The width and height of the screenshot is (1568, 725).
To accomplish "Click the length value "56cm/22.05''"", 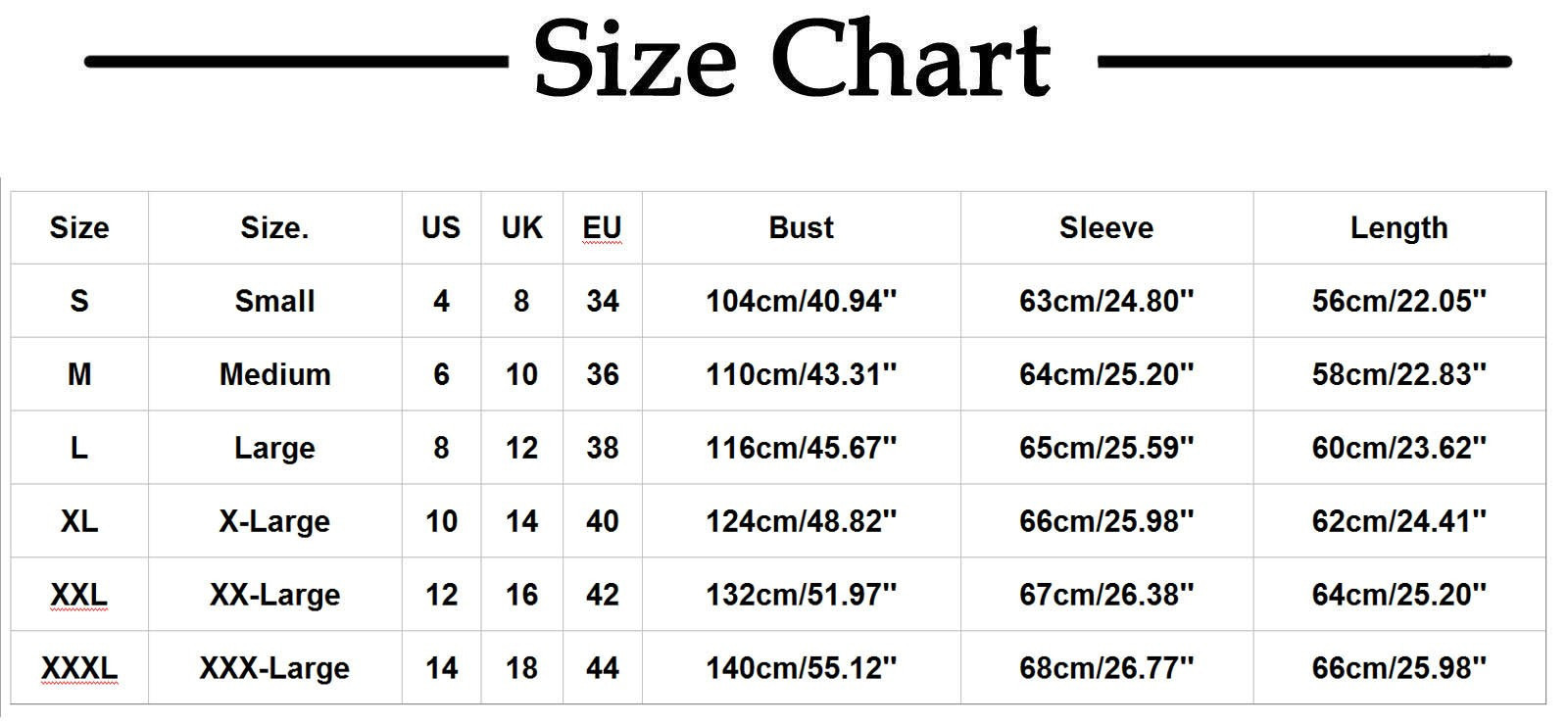I will pos(1398,301).
